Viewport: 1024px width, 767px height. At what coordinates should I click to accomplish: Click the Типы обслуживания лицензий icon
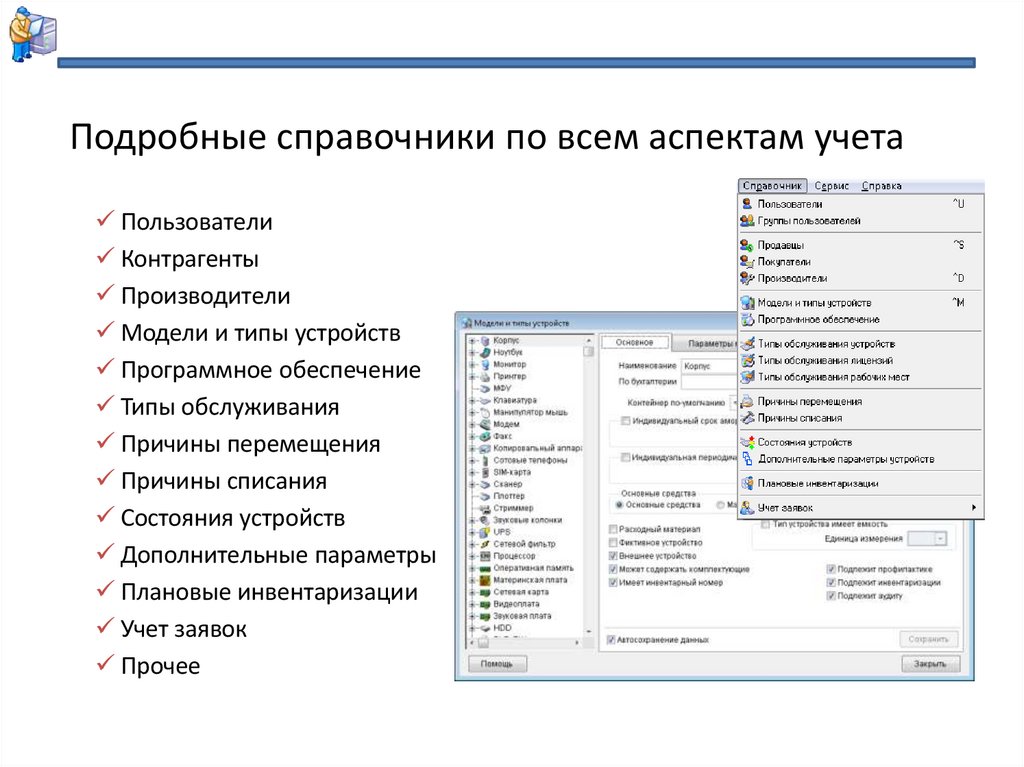748,362
